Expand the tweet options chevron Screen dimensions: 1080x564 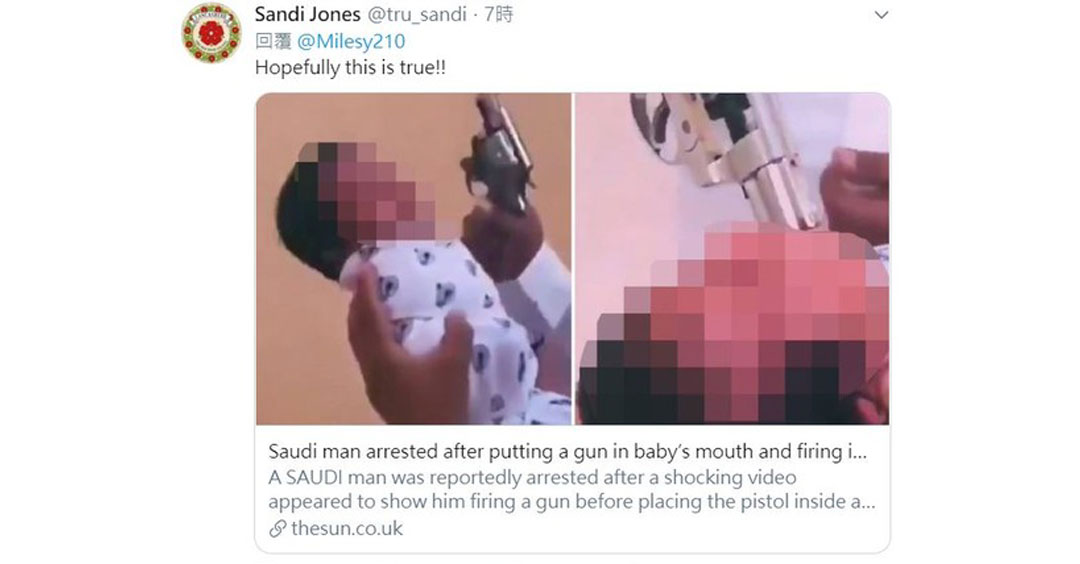(x=881, y=15)
